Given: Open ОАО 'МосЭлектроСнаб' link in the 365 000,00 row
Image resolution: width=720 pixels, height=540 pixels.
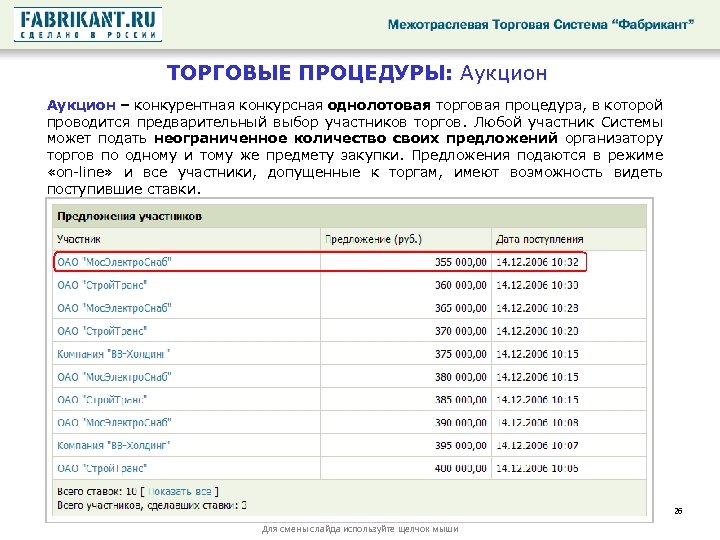Looking at the screenshot, I should click(x=114, y=308).
